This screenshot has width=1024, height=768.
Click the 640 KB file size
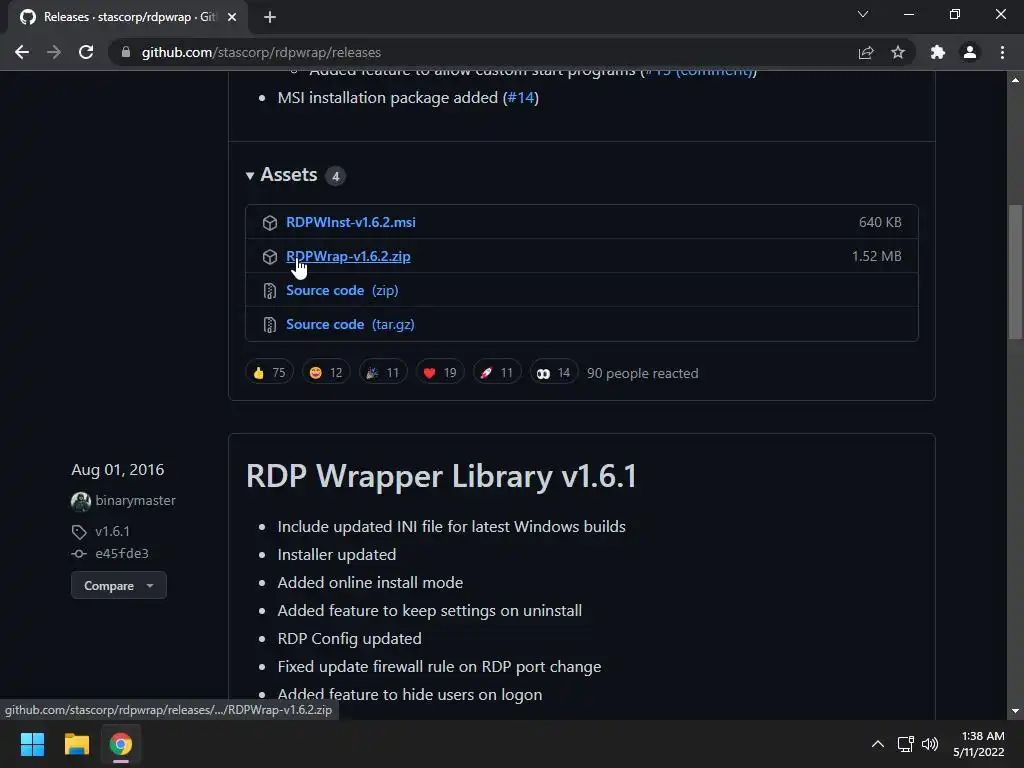coord(880,222)
